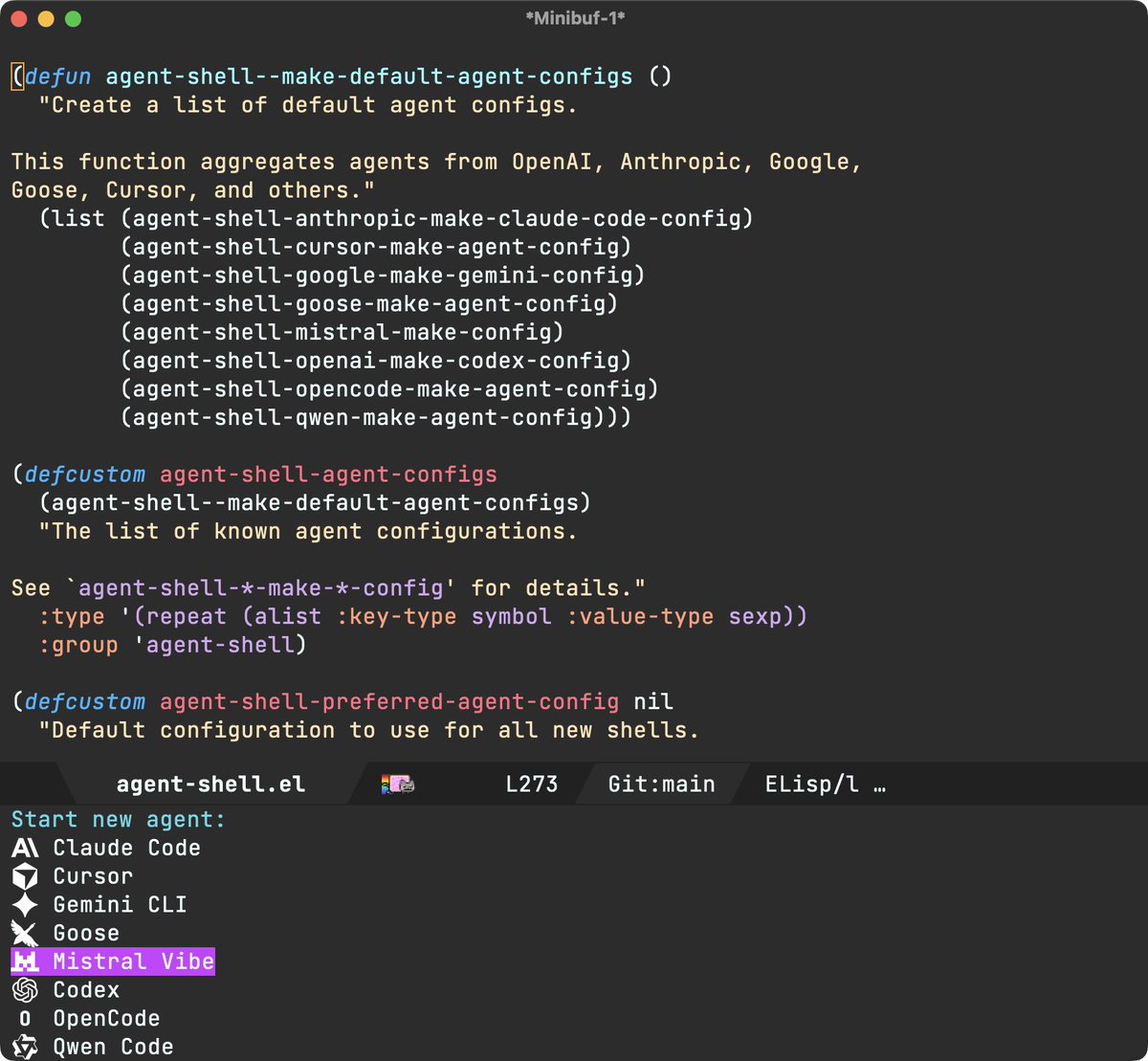1148x1061 pixels.
Task: Click agent-shell-opencode-make-agent-config call
Action: pos(389,389)
